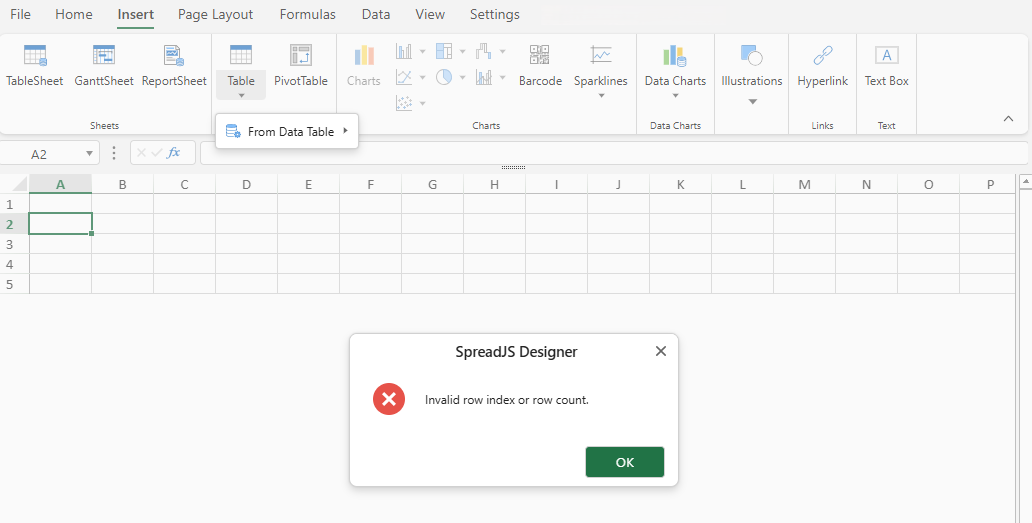Switch to the Home tab
Image resolution: width=1032 pixels, height=523 pixels.
[74, 14]
